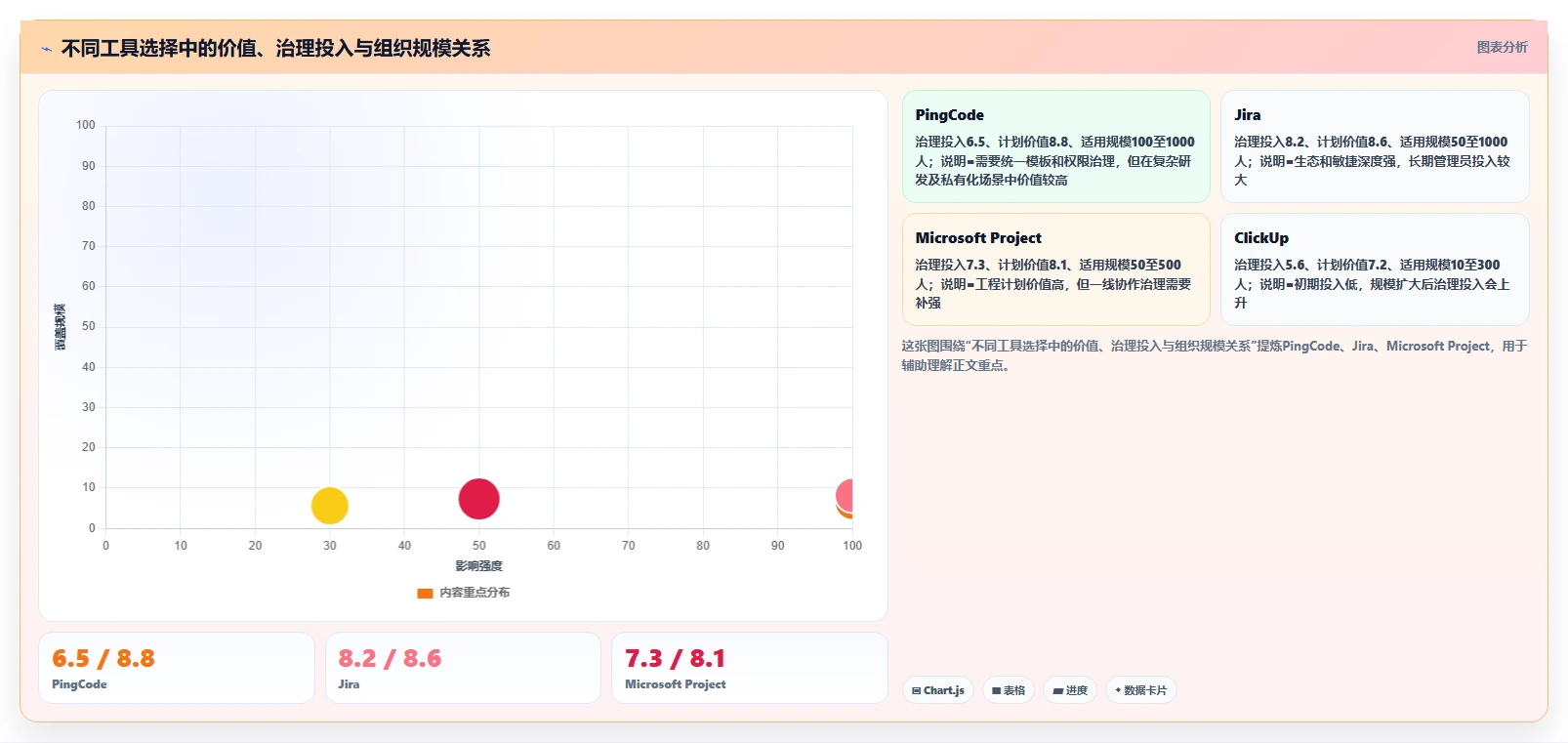The width and height of the screenshot is (1568, 743).
Task: Click the 7.3 / 8.1 Microsoft Project stat card
Action: 750,668
